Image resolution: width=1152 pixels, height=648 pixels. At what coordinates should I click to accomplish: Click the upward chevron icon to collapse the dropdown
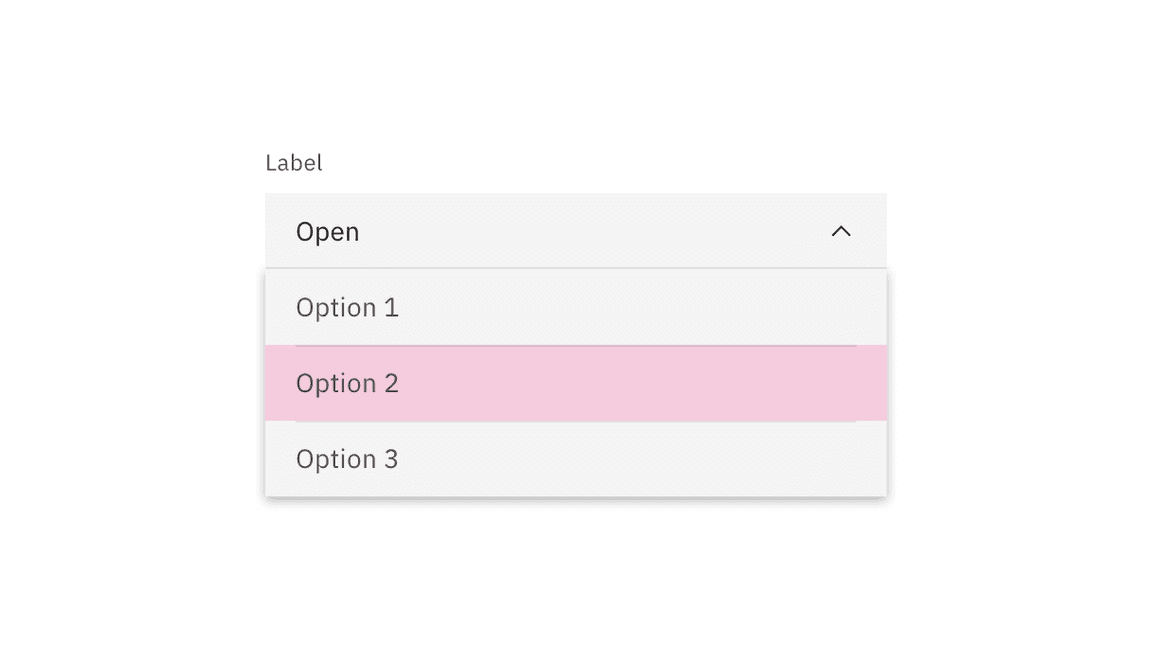click(x=841, y=232)
